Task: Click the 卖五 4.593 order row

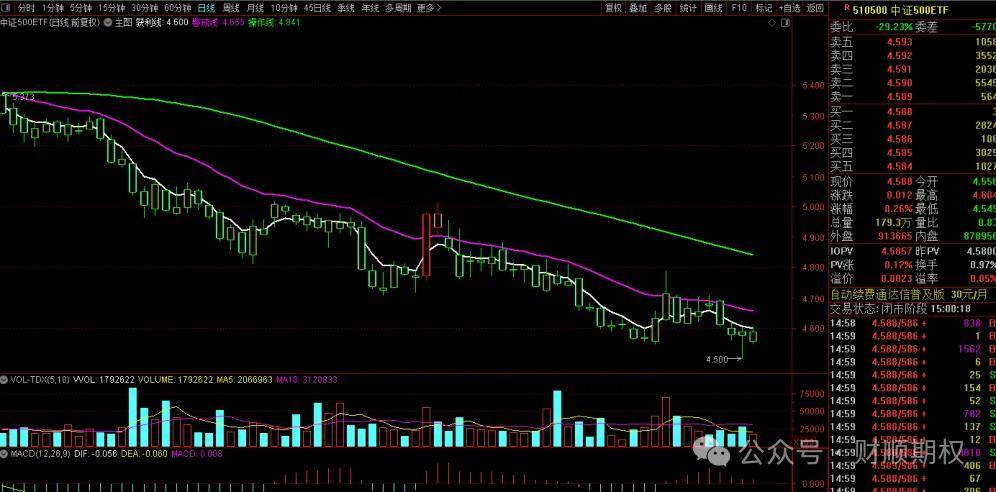Action: coord(913,42)
